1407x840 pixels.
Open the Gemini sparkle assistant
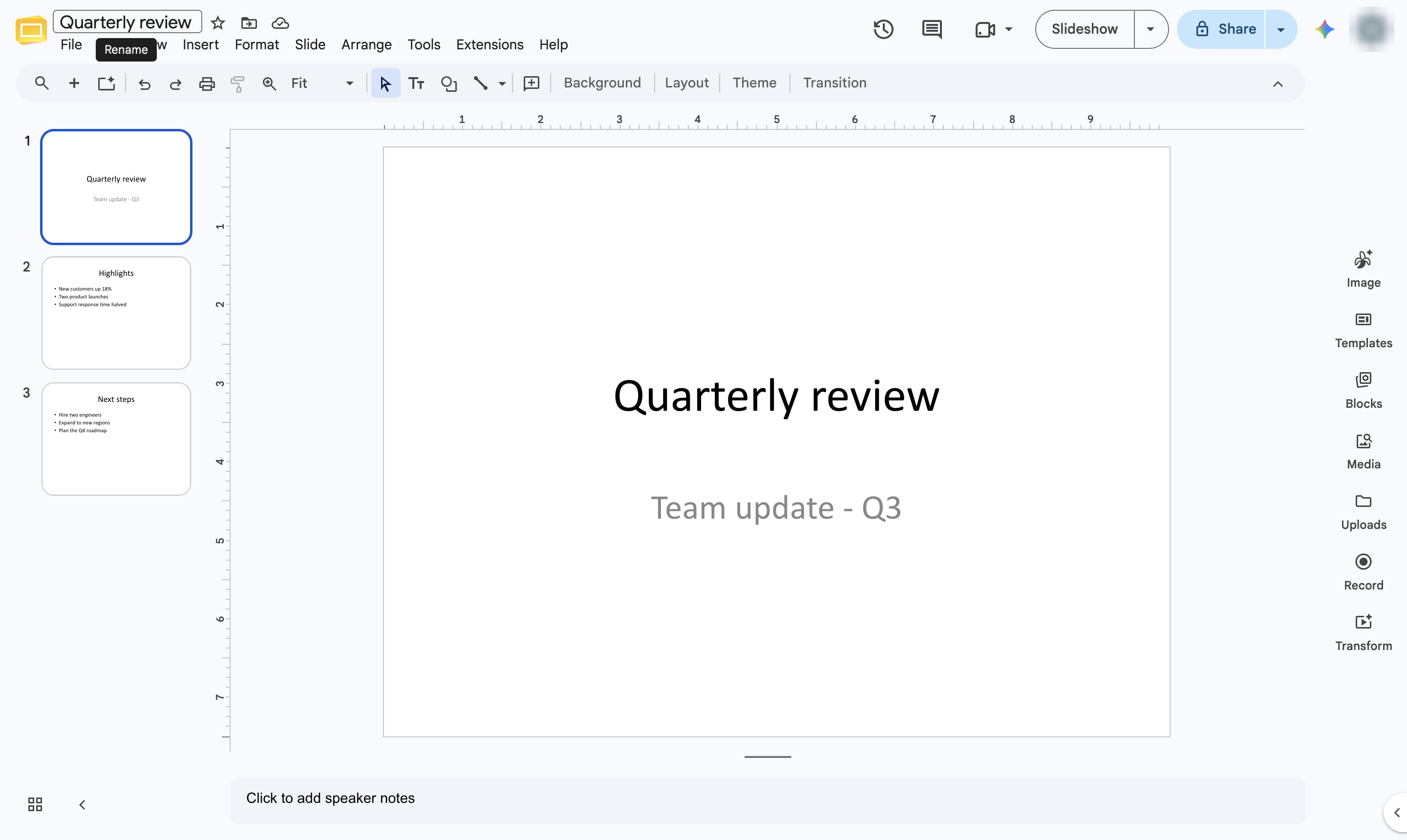click(1324, 29)
